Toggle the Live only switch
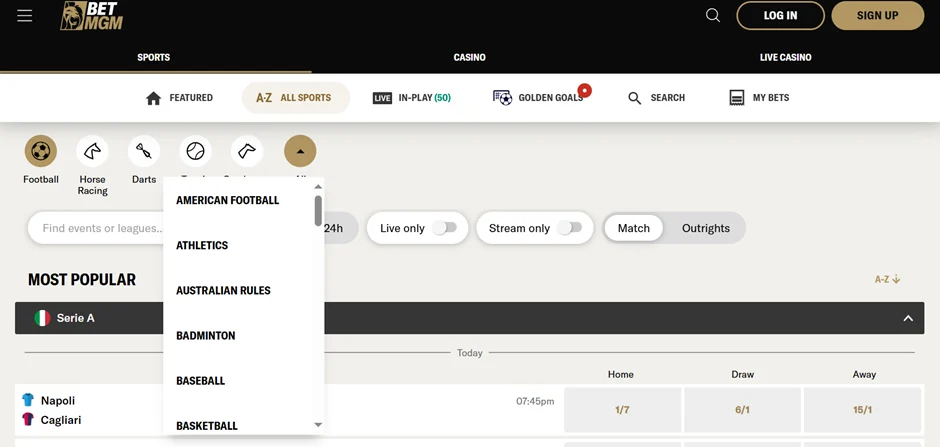 (x=445, y=228)
